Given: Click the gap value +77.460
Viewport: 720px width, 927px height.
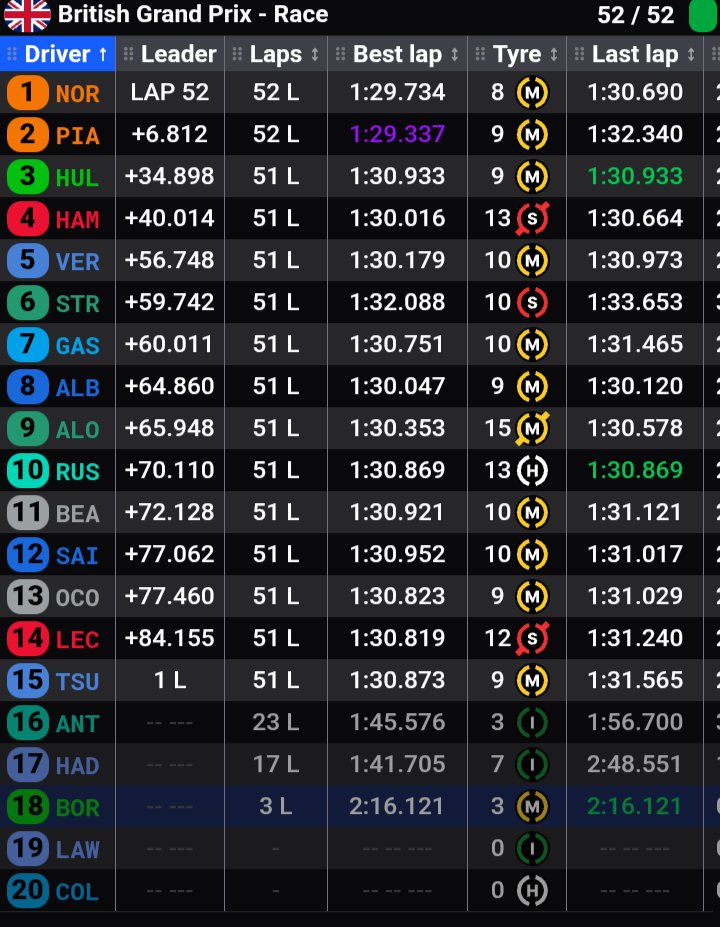Looking at the screenshot, I should pyautogui.click(x=170, y=596).
